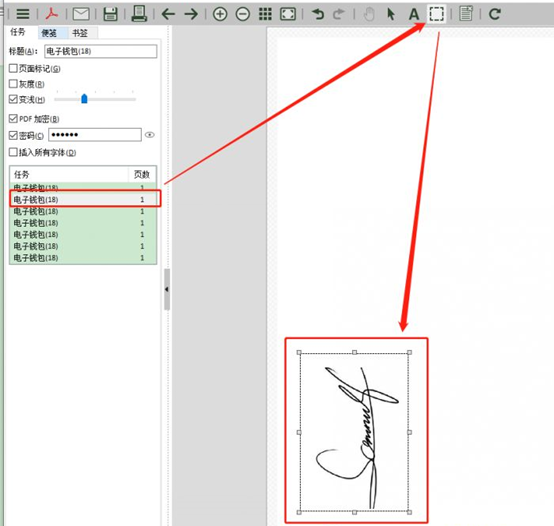Screen dimensions: 554x526
Task: Toggle the 灰度 checkbox
Action: pos(13,84)
